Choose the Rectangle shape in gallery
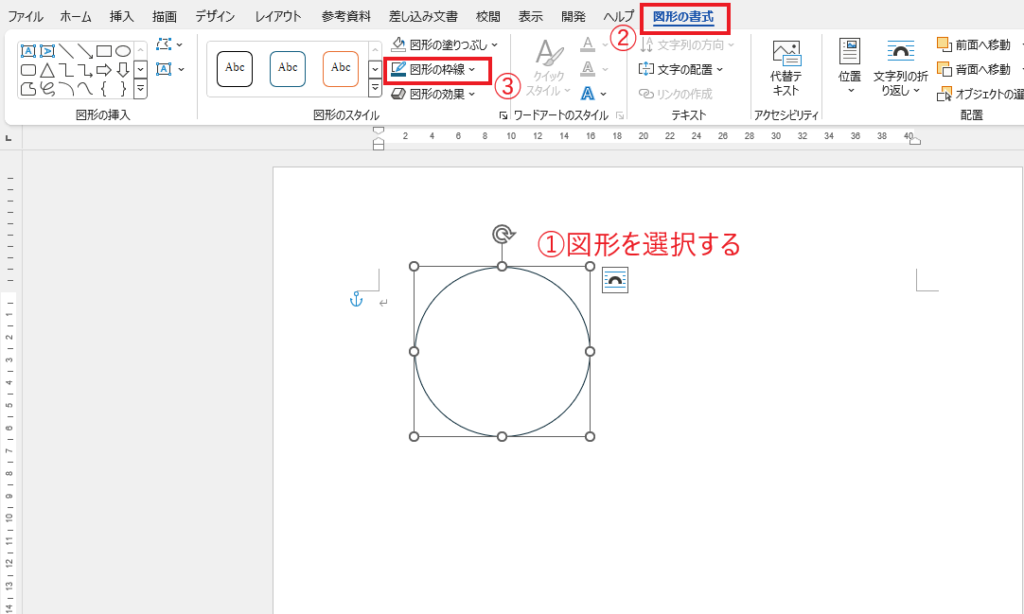The height and width of the screenshot is (614, 1024). click(104, 51)
